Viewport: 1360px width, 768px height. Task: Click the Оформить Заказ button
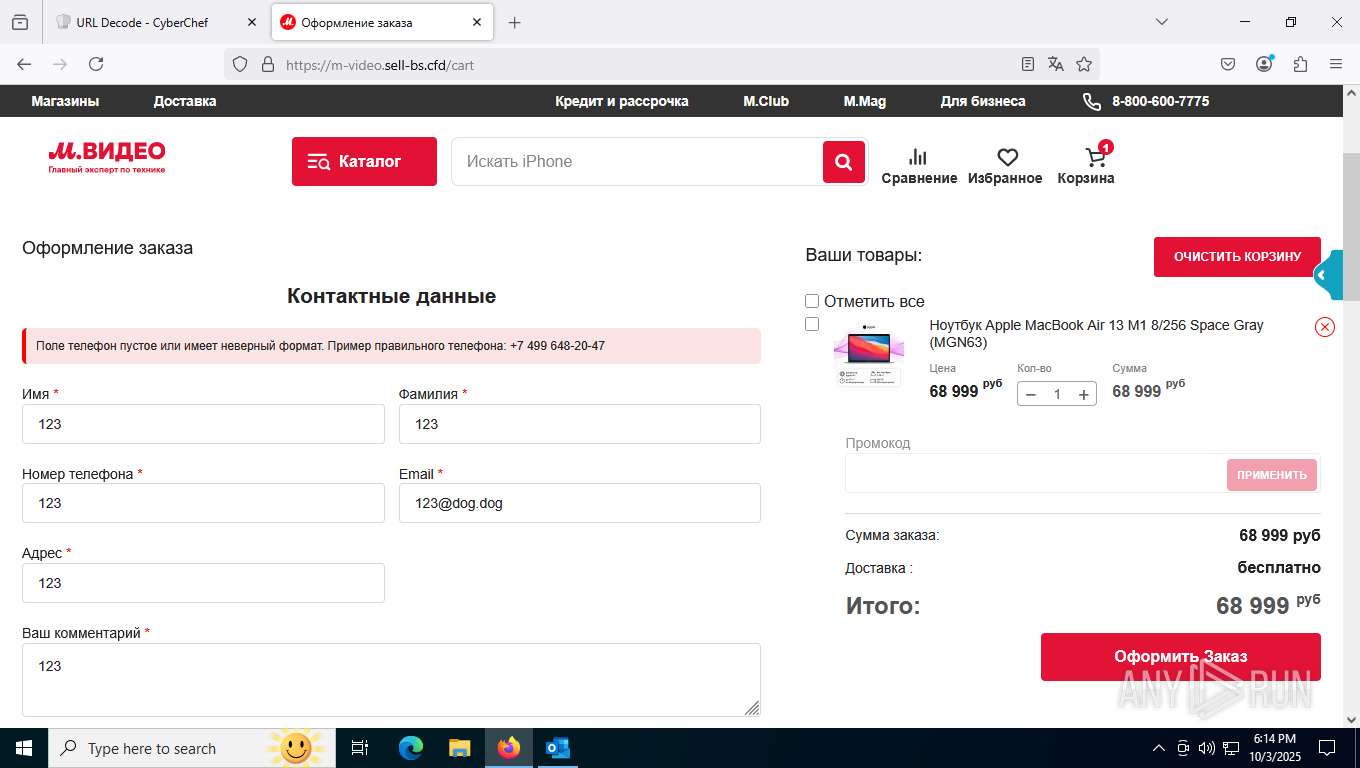point(1181,657)
